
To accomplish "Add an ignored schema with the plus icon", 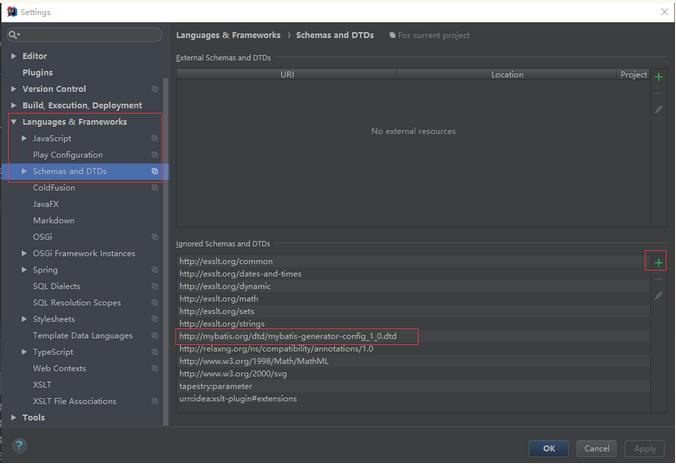I will [658, 263].
